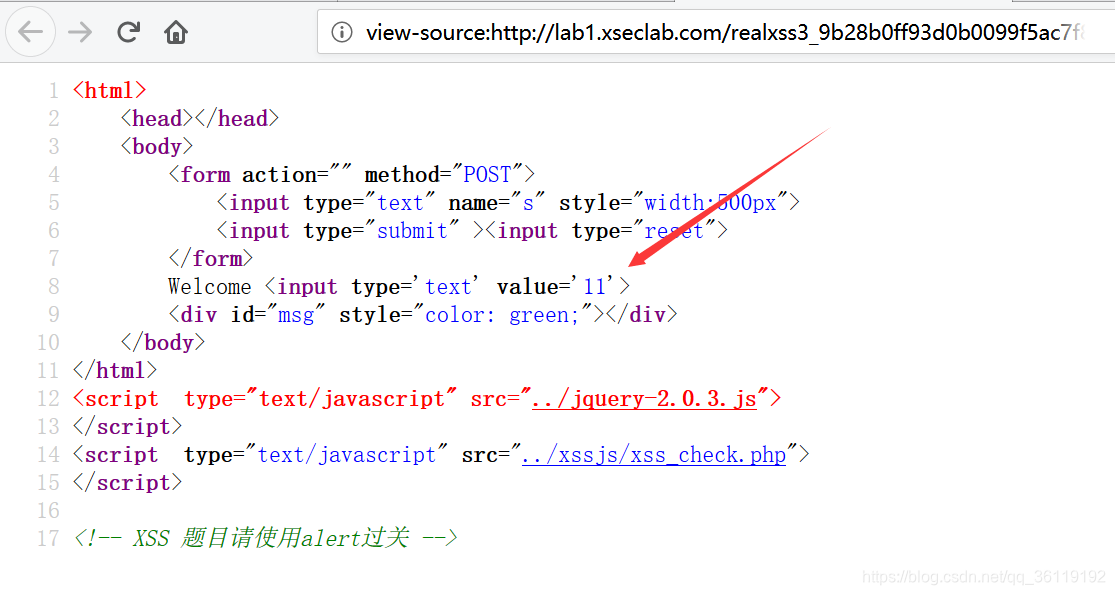Click the "submit" type value on line 6
The image size is (1115, 595).
412,230
